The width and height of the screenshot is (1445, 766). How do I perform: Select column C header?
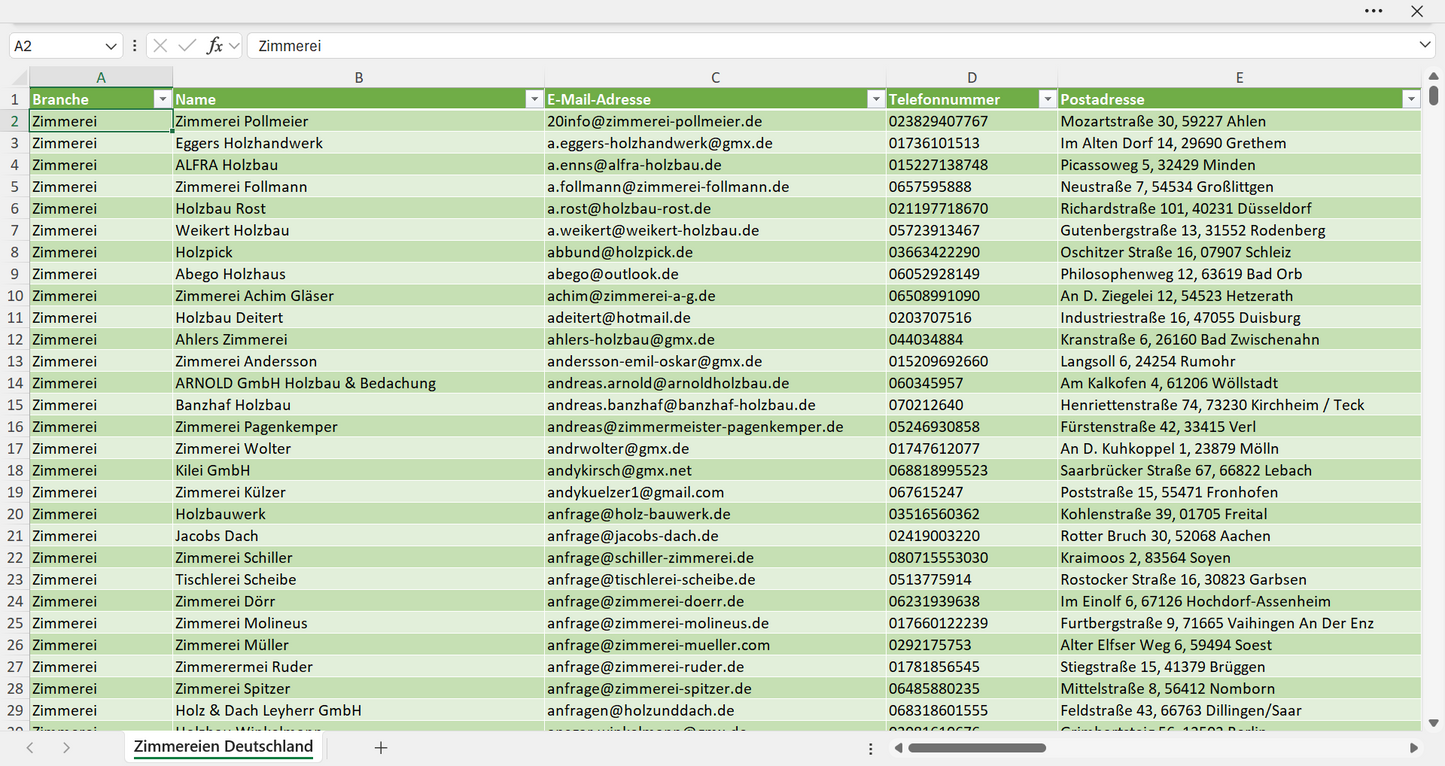click(715, 78)
